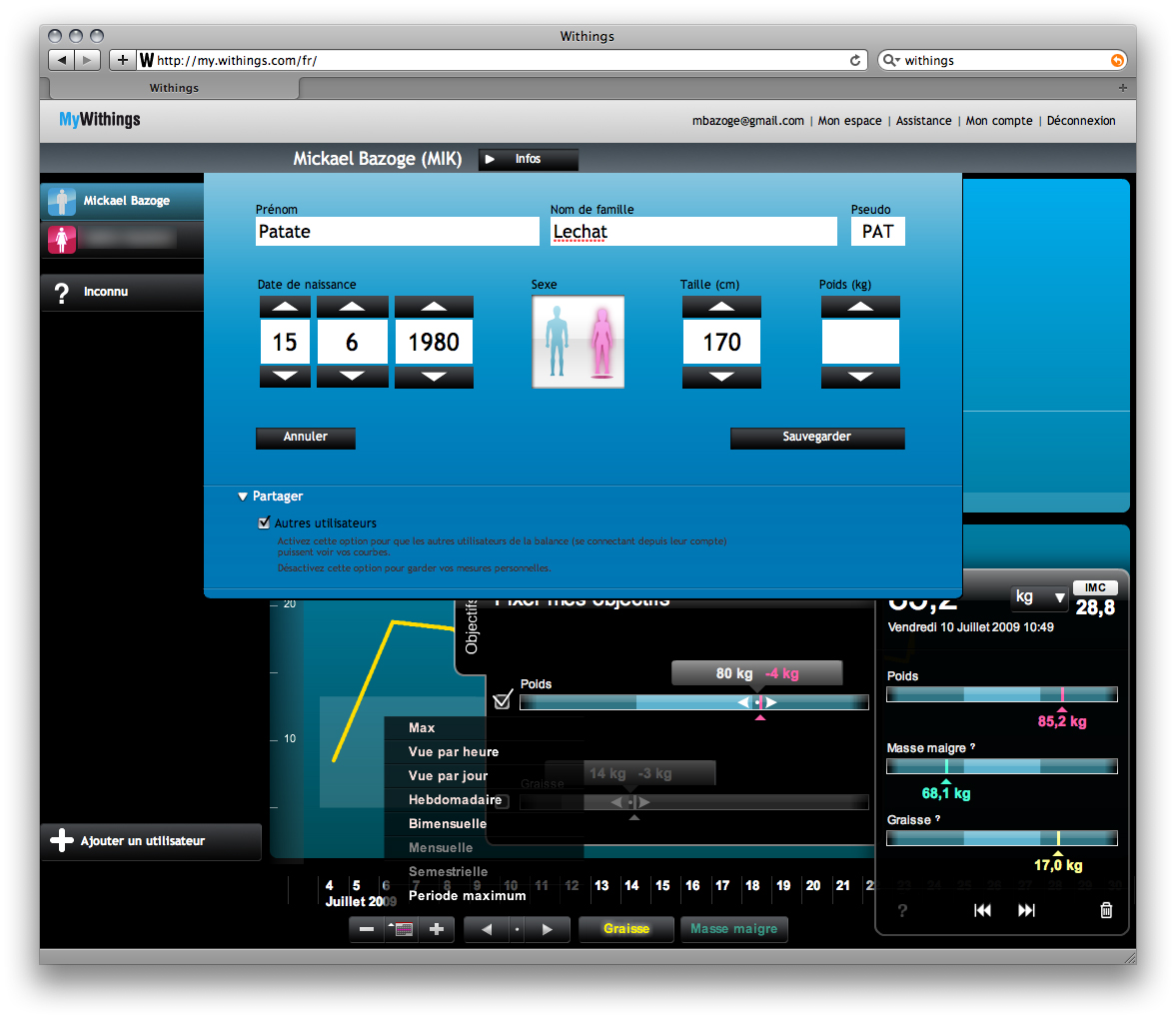Click the Déconnexion link
This screenshot has height=1019, width=1176.
(x=1081, y=121)
